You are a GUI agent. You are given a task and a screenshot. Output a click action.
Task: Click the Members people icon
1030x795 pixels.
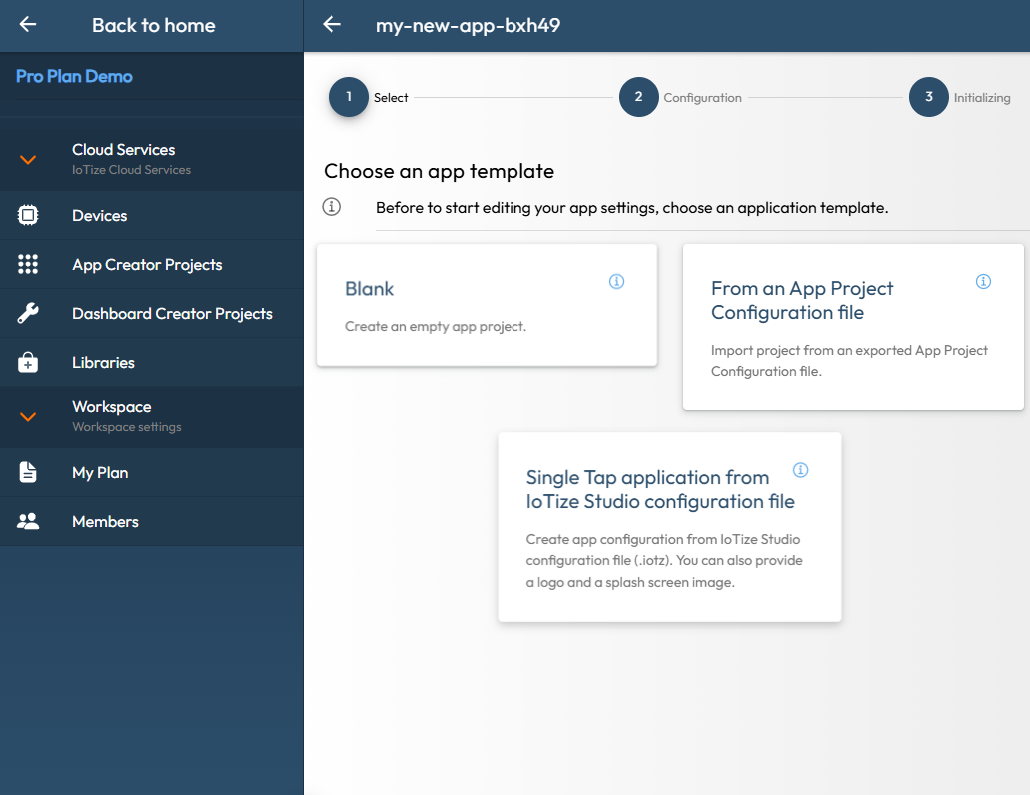[28, 521]
